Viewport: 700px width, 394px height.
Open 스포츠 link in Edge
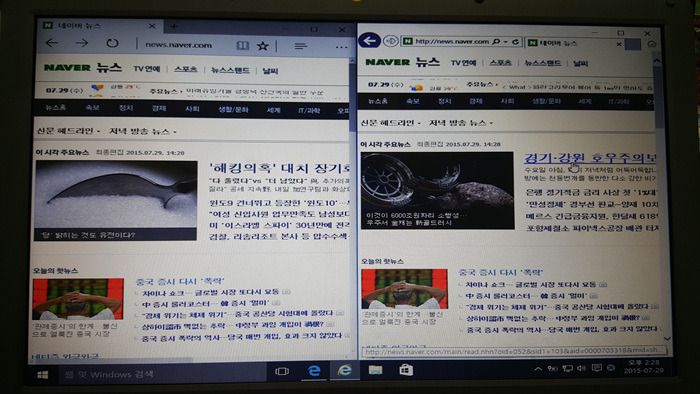tap(186, 69)
